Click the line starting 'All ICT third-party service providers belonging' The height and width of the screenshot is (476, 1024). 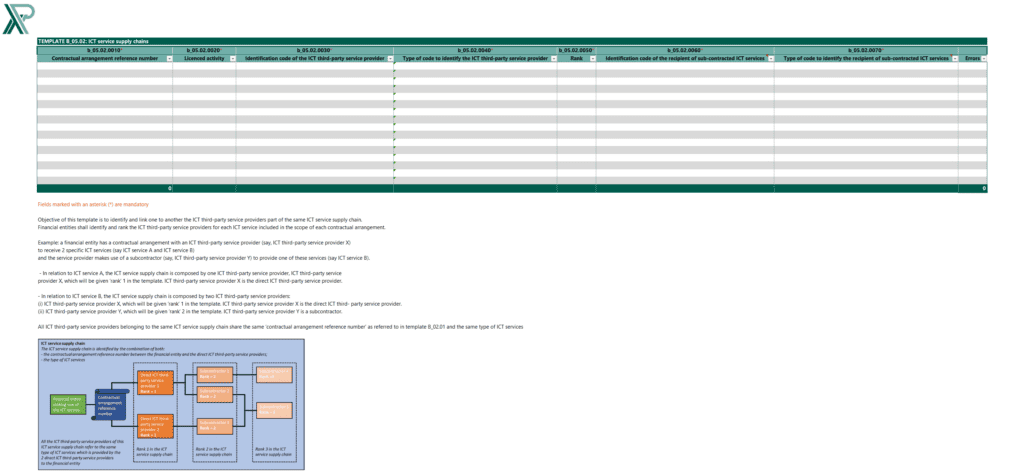coord(281,326)
